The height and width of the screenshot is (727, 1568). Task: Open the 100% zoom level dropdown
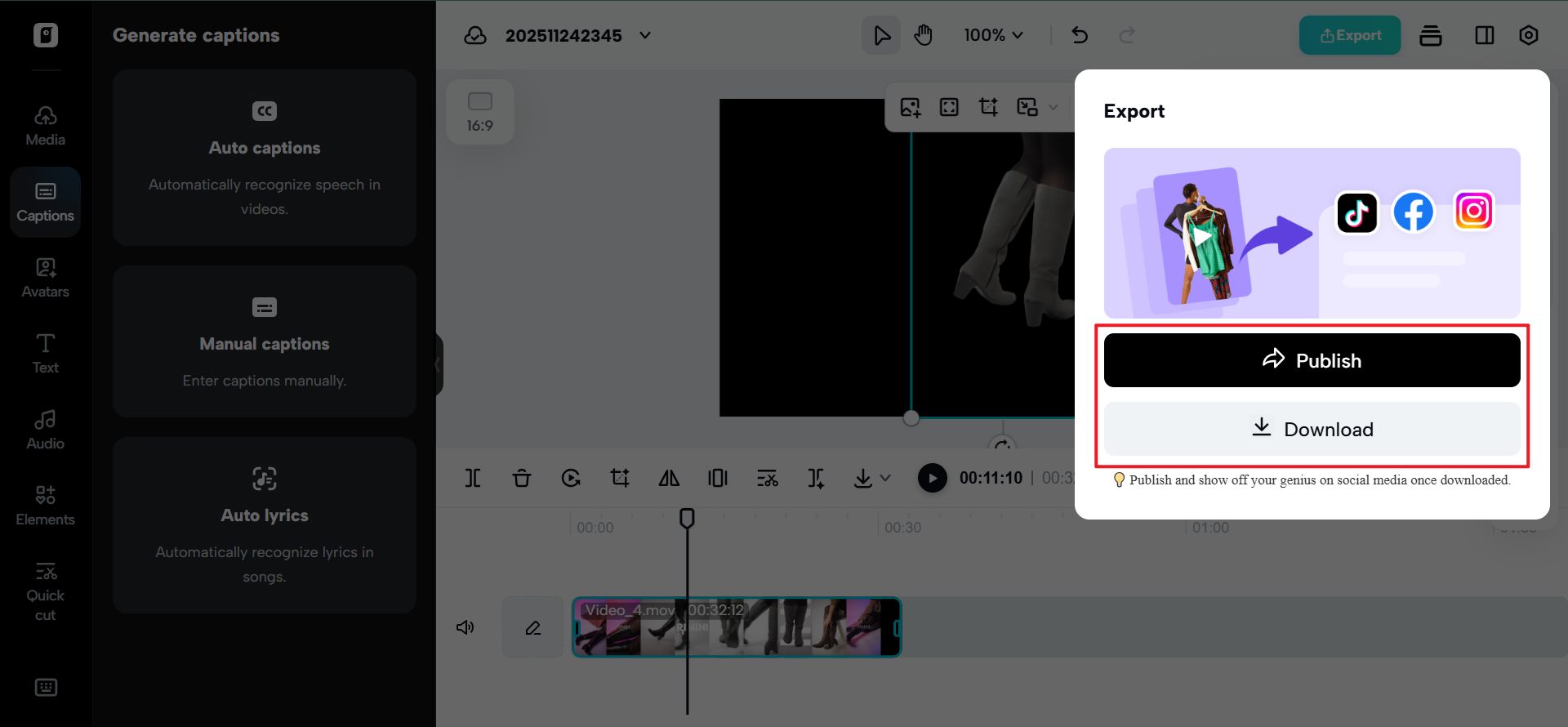[993, 35]
